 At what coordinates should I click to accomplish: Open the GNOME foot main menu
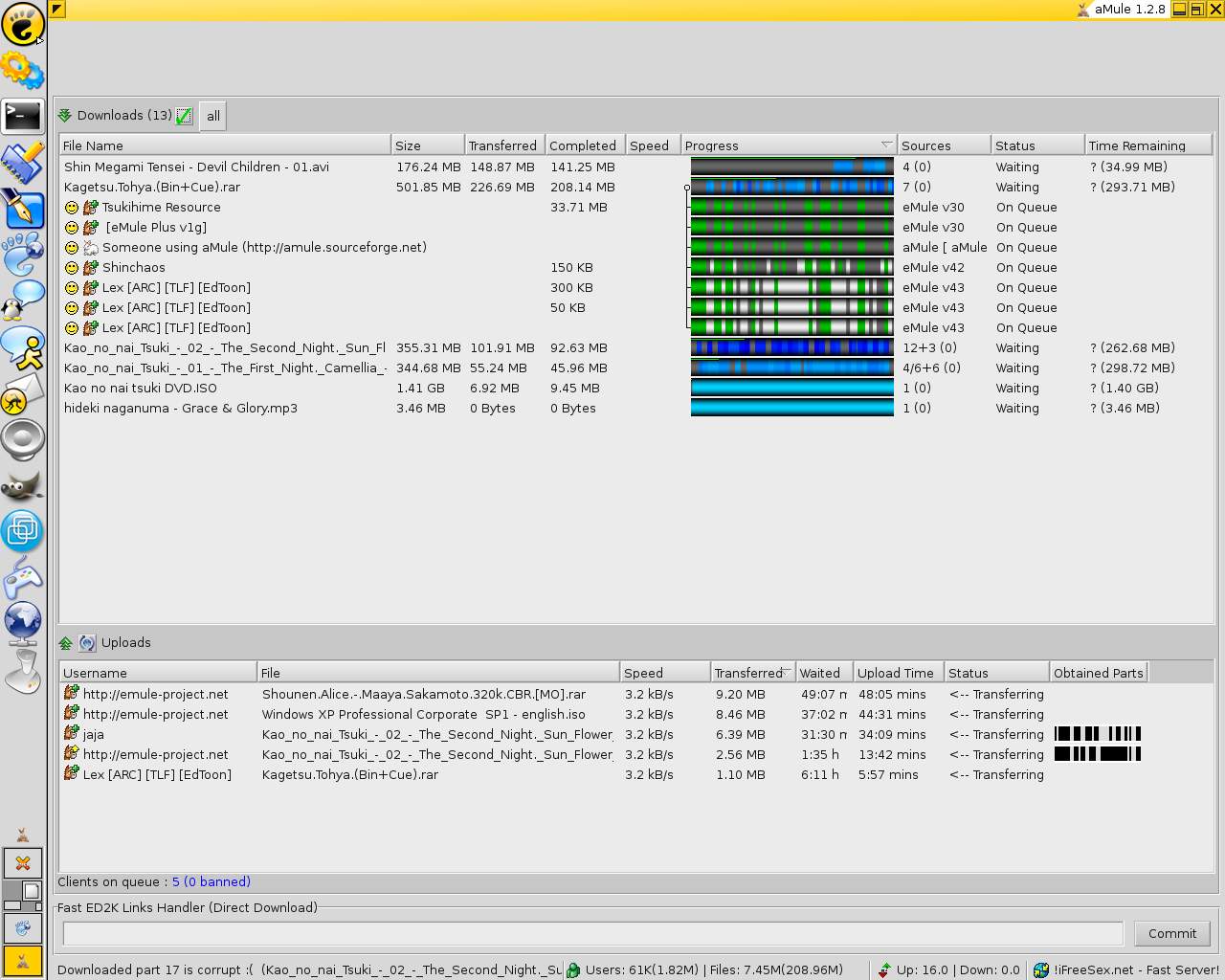22,24
